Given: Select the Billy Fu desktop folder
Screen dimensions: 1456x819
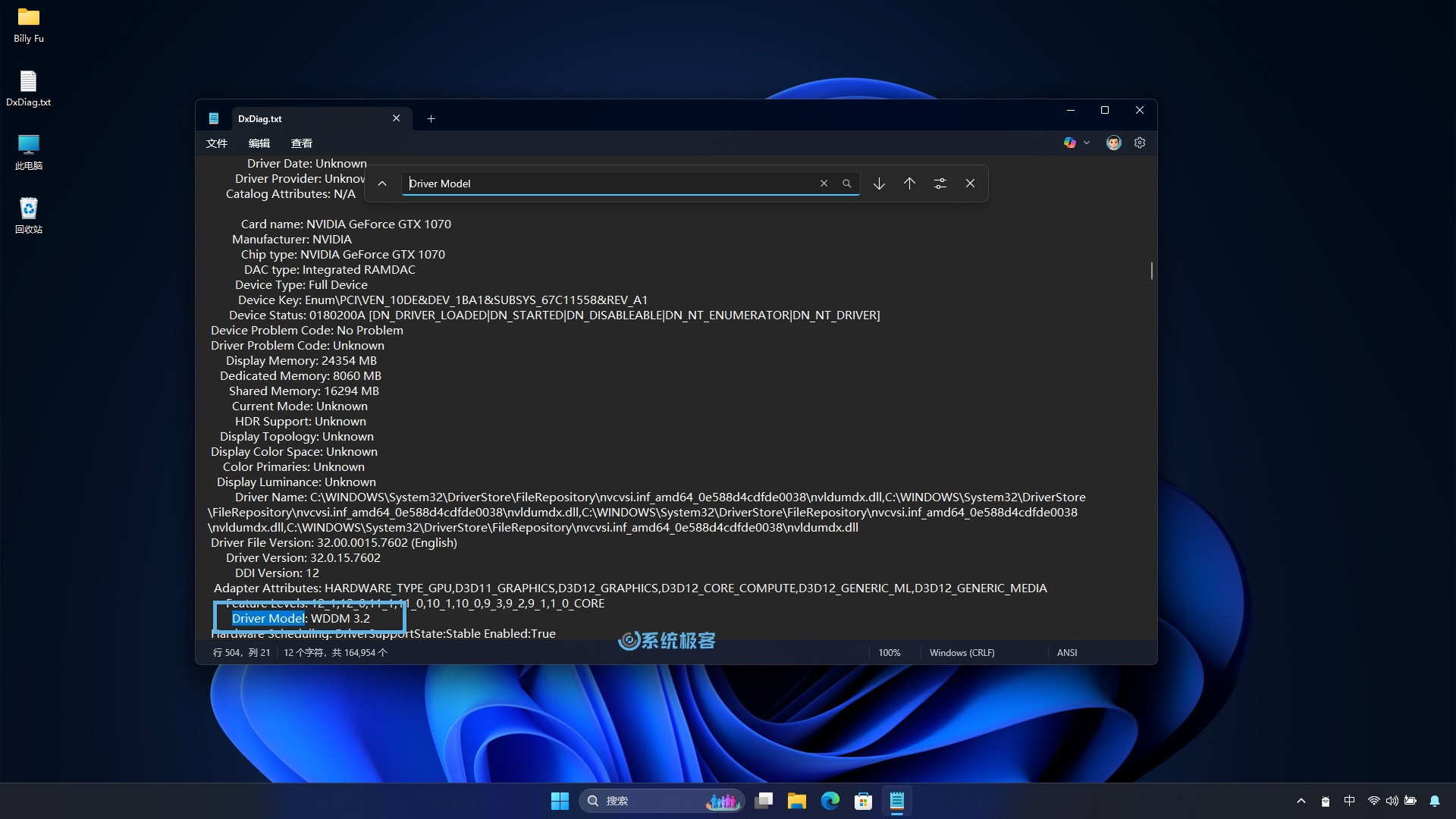Looking at the screenshot, I should pyautogui.click(x=29, y=25).
